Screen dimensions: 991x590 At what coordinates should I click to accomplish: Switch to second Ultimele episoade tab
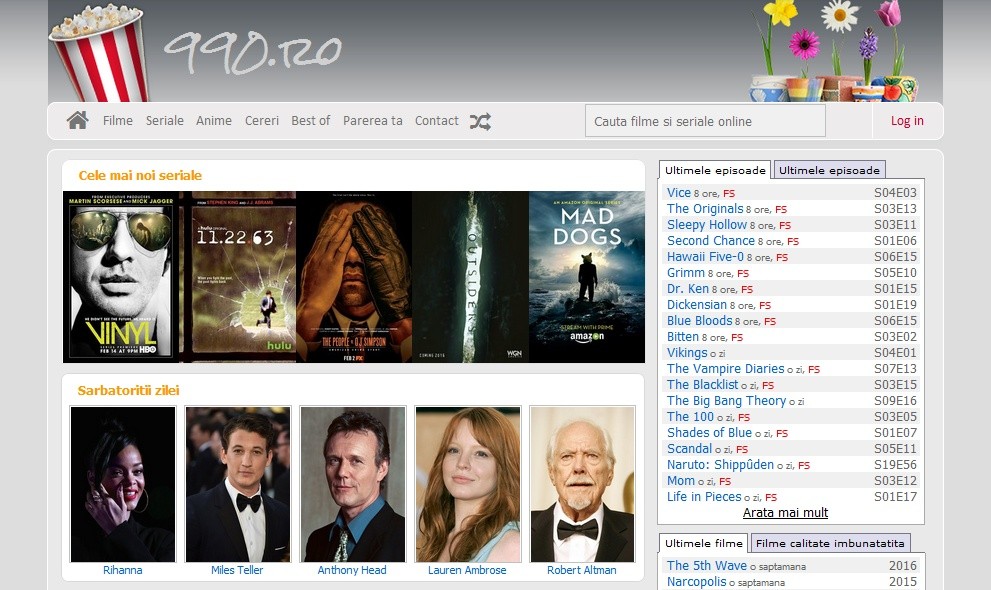click(829, 170)
